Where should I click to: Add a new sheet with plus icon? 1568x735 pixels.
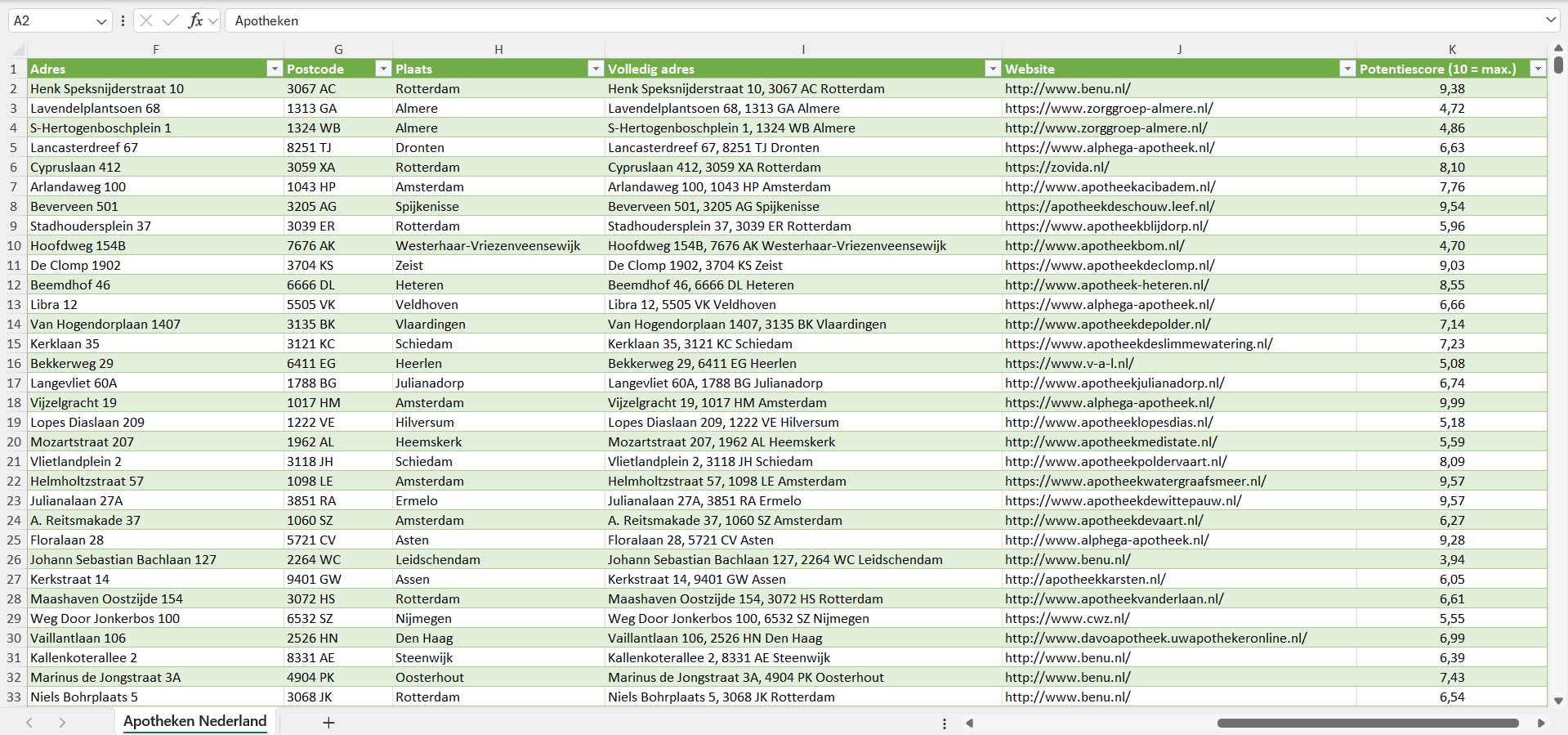[328, 723]
